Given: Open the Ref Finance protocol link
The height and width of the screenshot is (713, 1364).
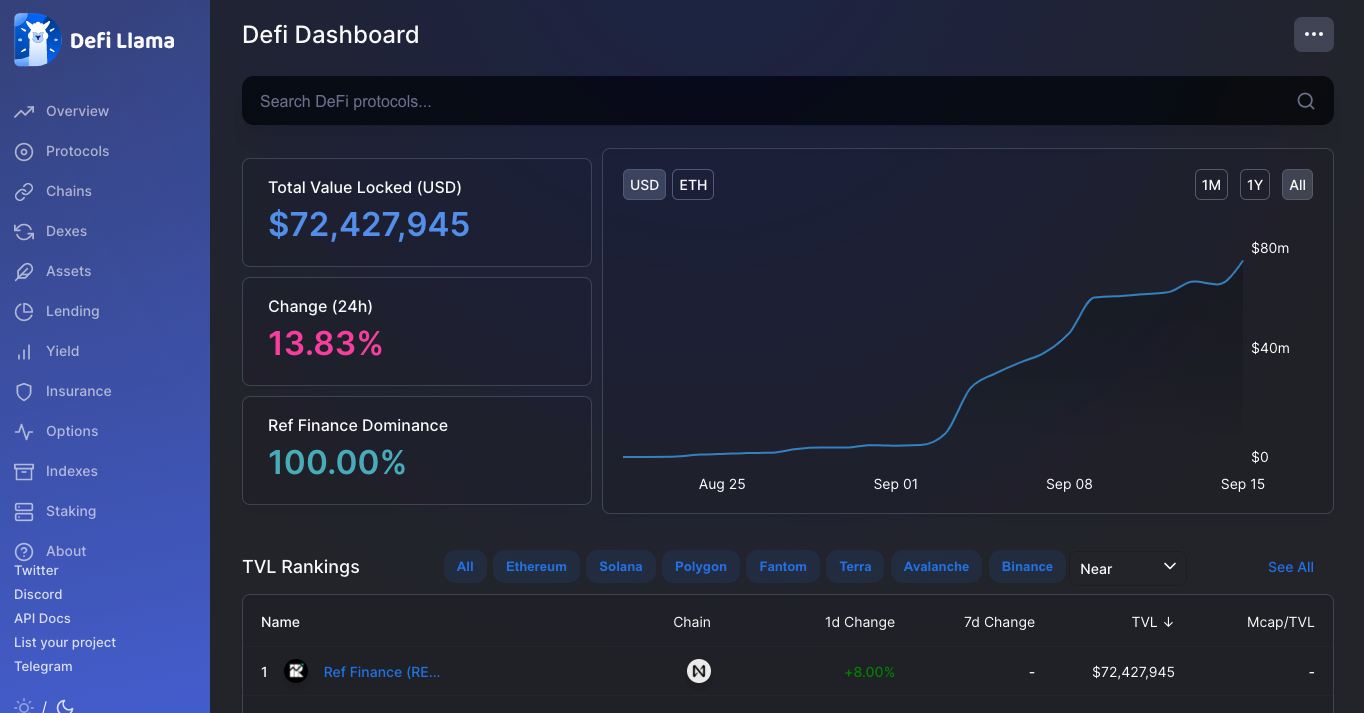Looking at the screenshot, I should coord(382,672).
